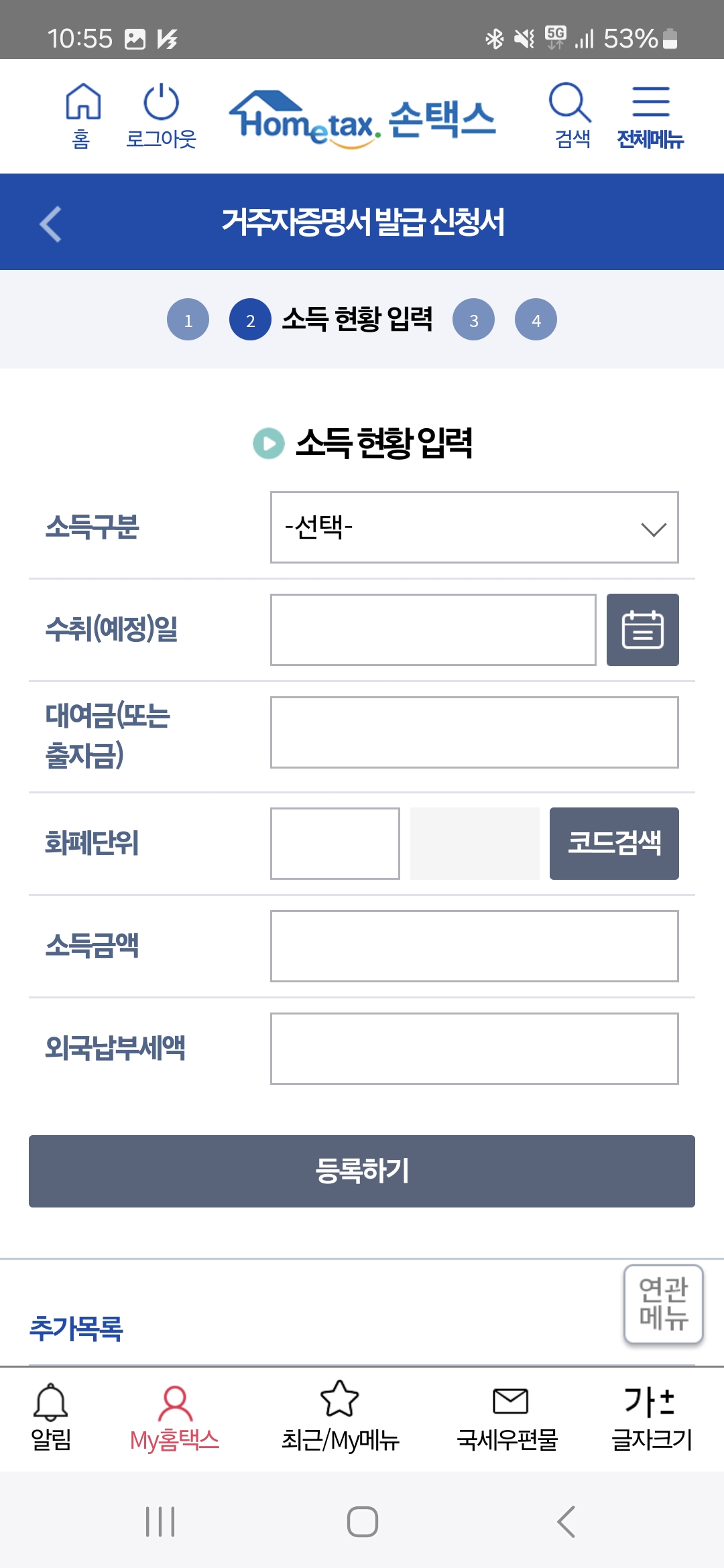The height and width of the screenshot is (1568, 724).
Task: Tap 코드검색 to search currency codes
Action: [x=613, y=844]
